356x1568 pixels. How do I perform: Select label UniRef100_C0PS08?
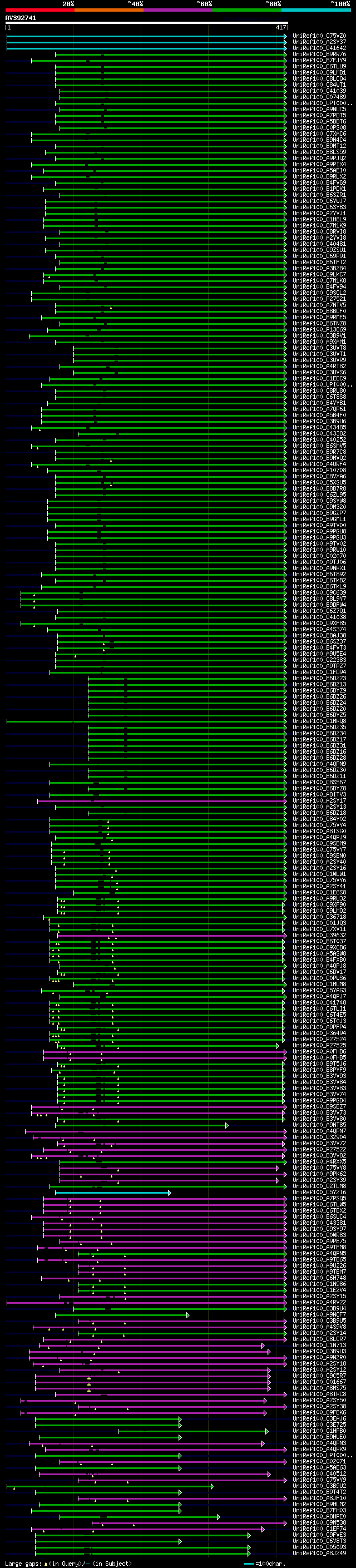319,128
